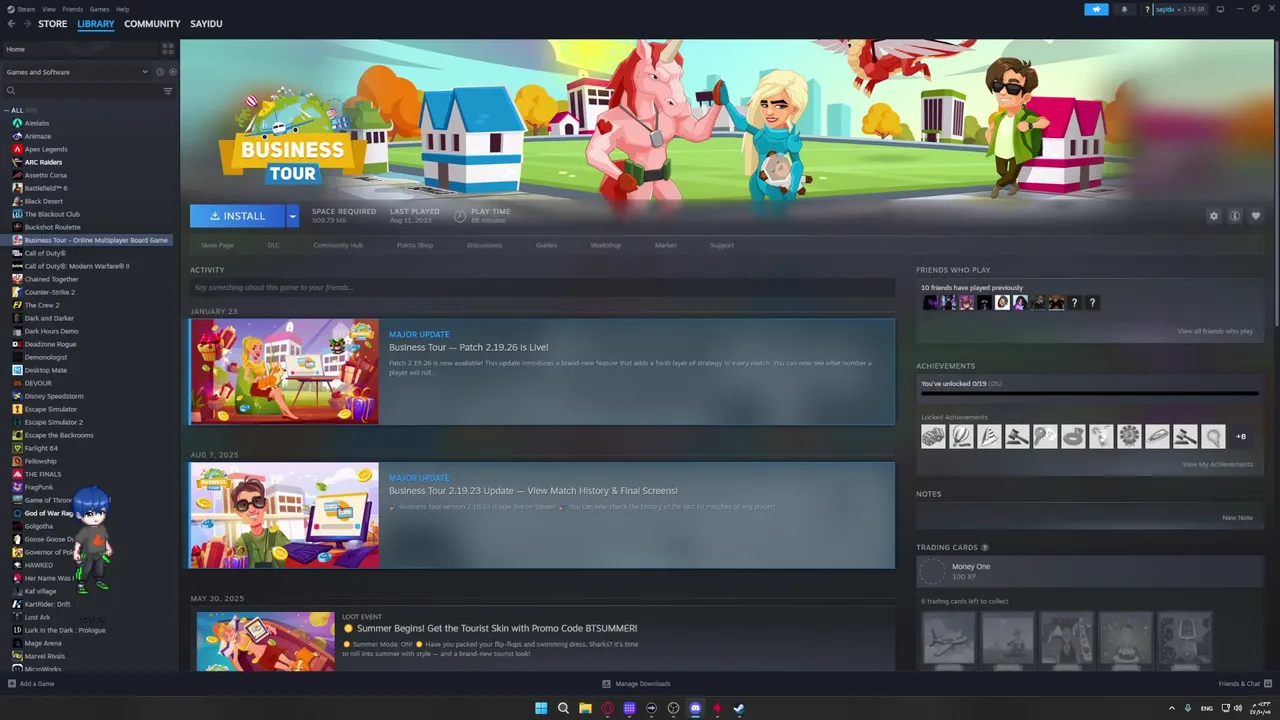
Task: Show hidden system tray icons chevron
Action: 1172,708
